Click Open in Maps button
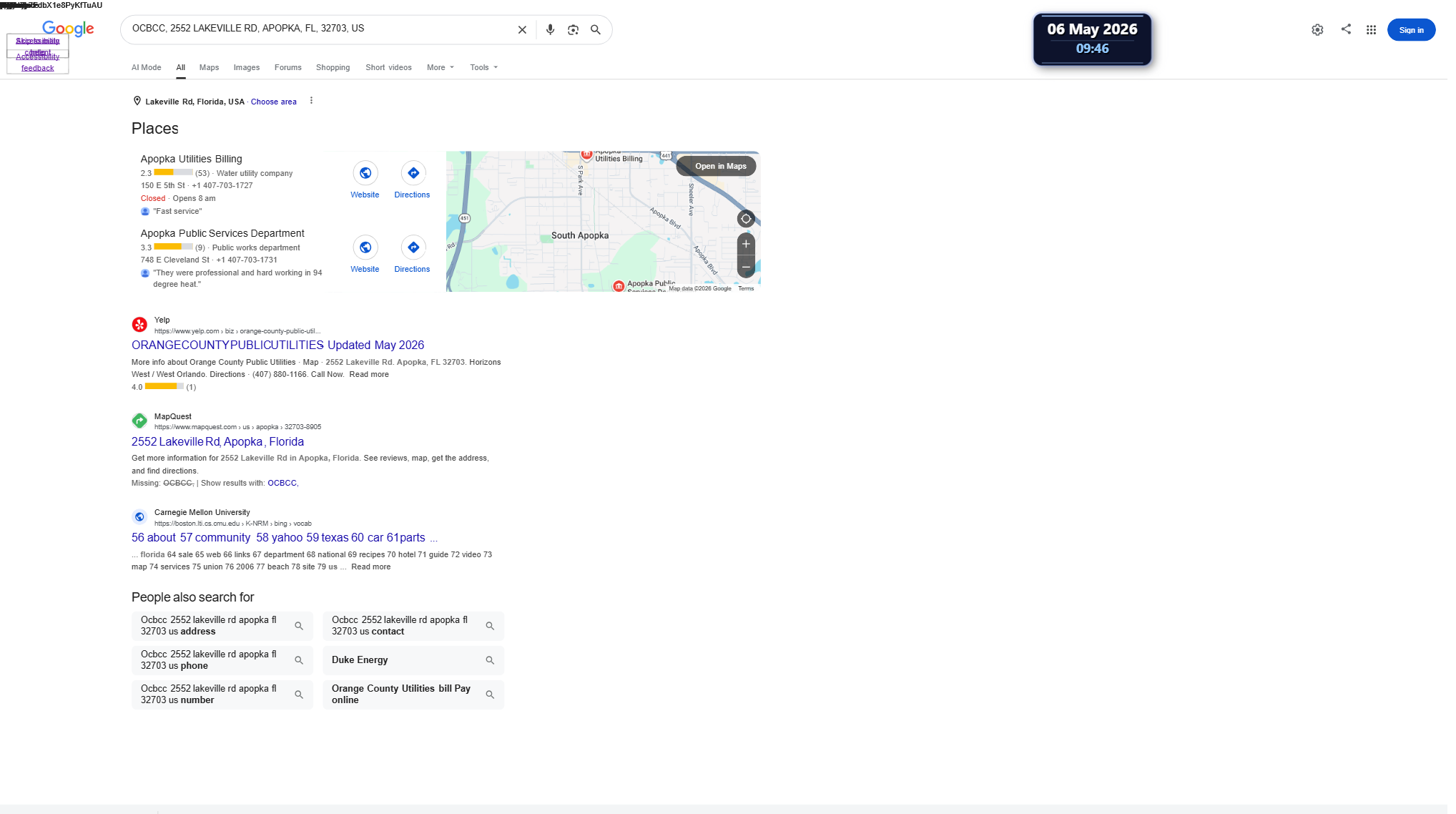Viewport: 1456px width, 814px height. tap(716, 166)
